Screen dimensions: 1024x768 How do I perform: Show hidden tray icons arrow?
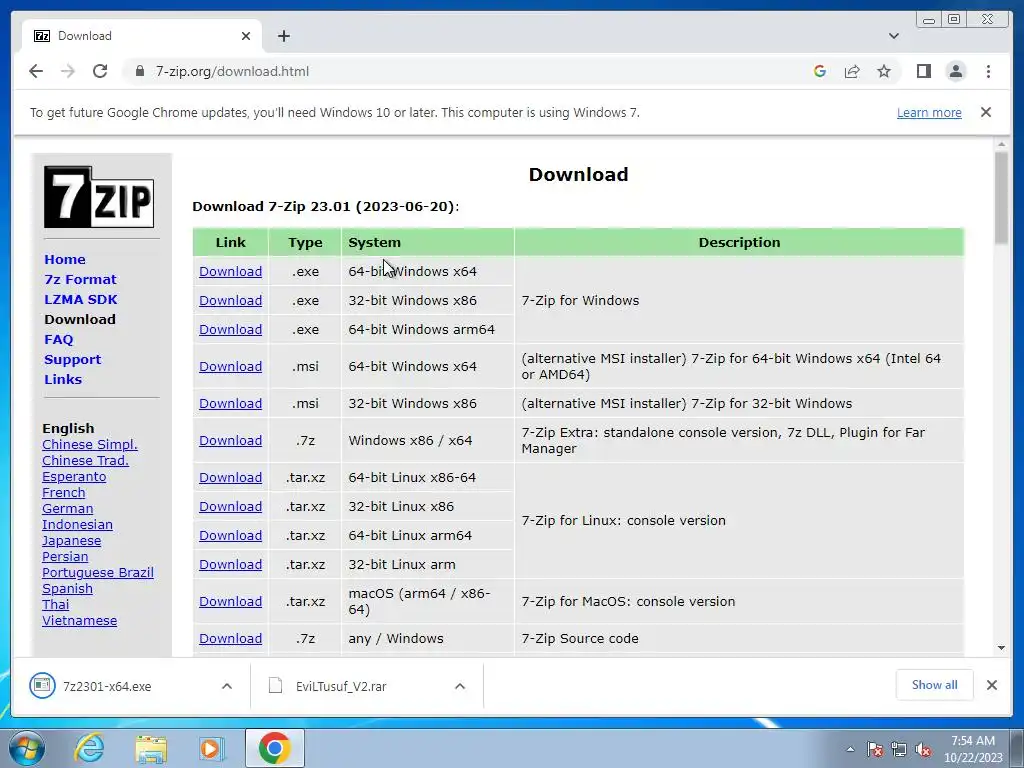850,749
